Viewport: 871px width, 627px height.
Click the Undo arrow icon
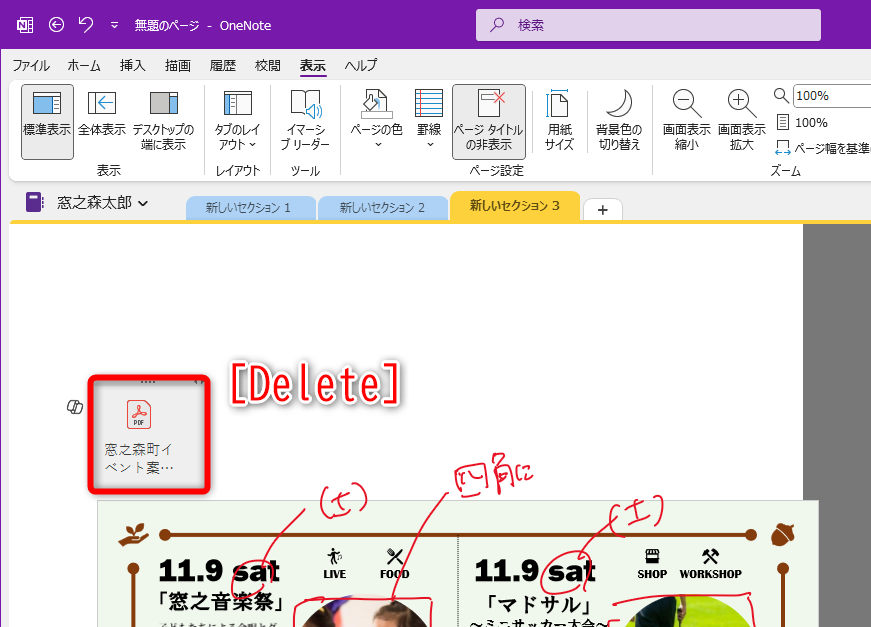click(x=85, y=25)
